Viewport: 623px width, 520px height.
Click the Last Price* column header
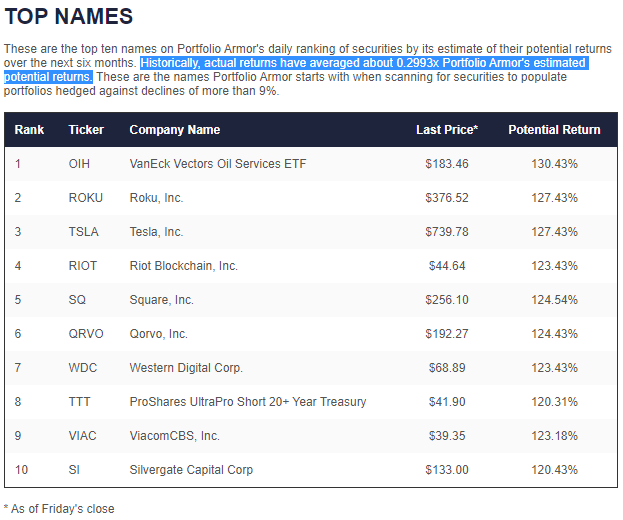pos(447,130)
